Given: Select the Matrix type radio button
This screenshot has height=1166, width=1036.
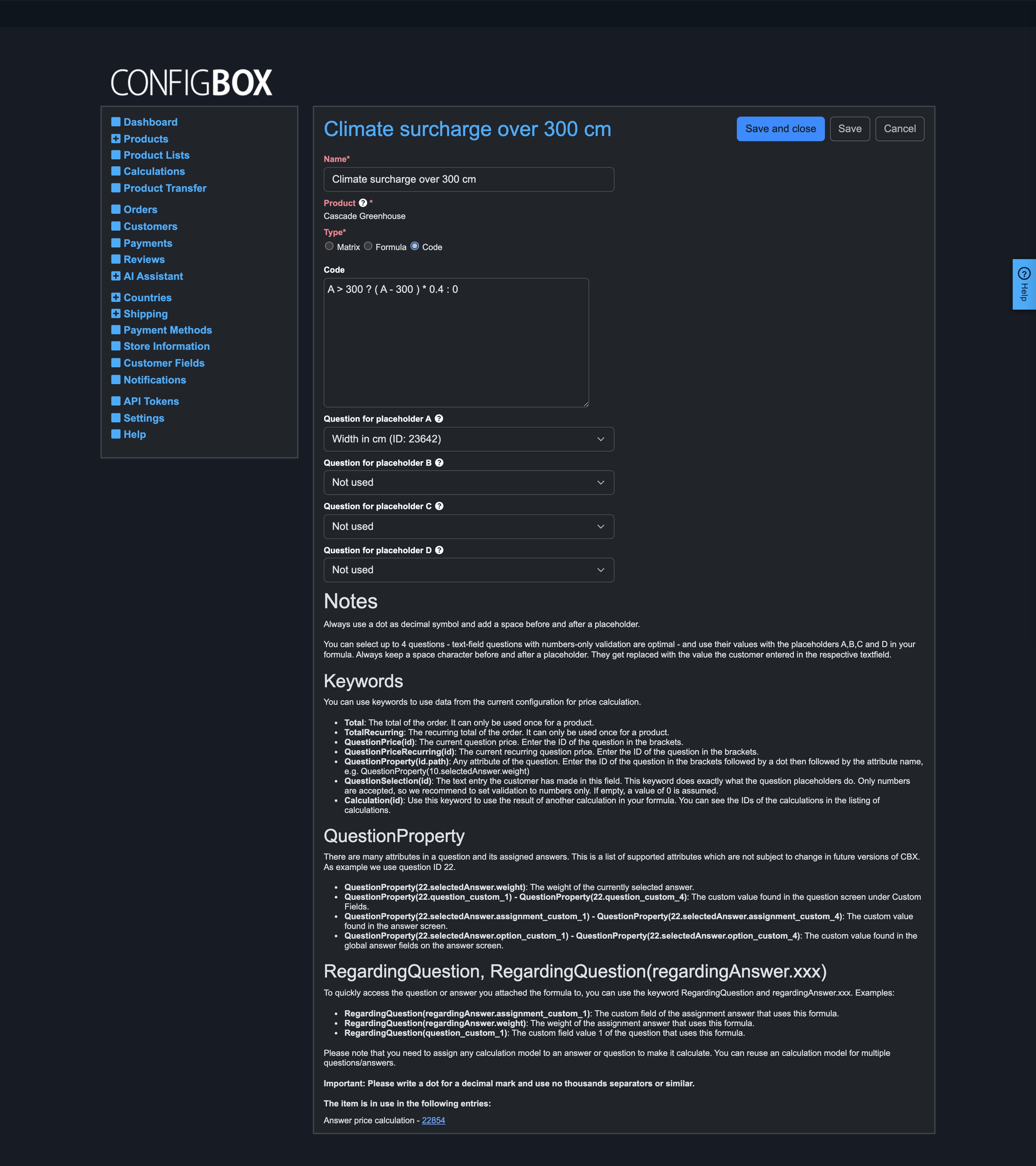Looking at the screenshot, I should pyautogui.click(x=330, y=246).
